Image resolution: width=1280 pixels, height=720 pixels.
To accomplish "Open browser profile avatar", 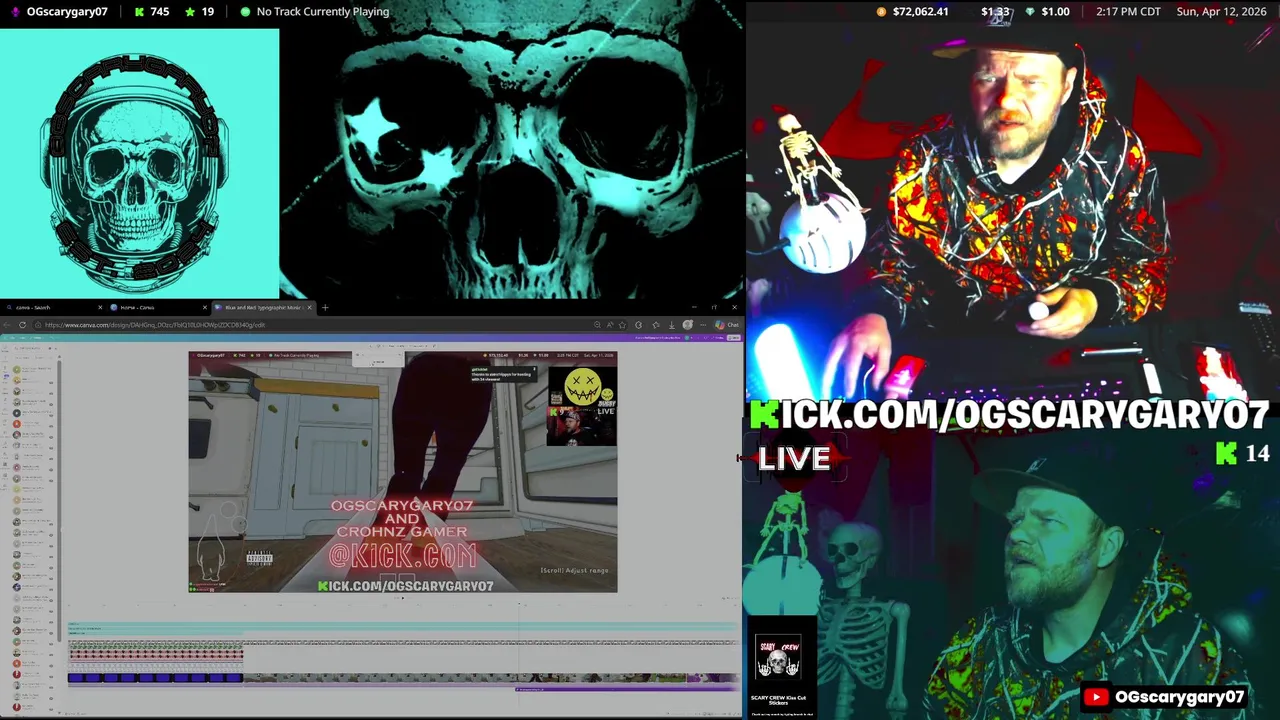I will click(x=687, y=325).
